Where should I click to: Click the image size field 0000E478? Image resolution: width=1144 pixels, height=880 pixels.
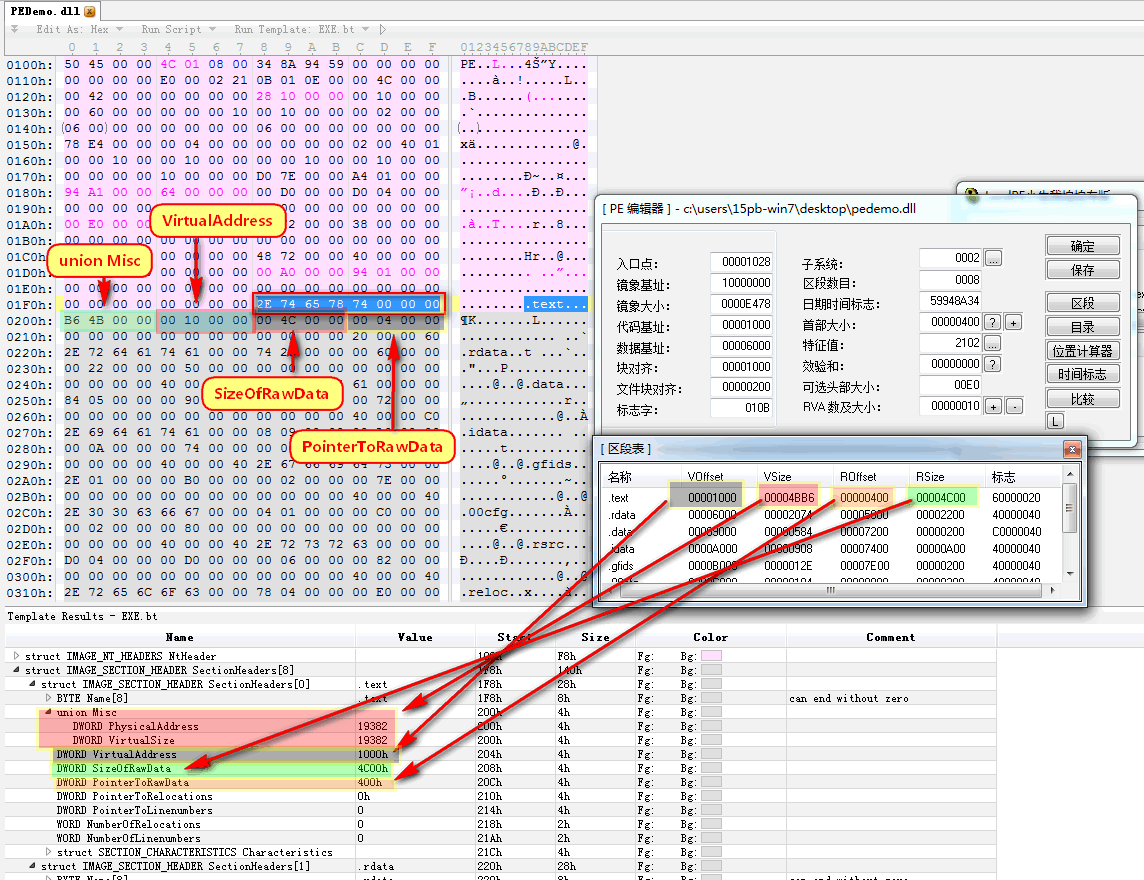[x=741, y=304]
